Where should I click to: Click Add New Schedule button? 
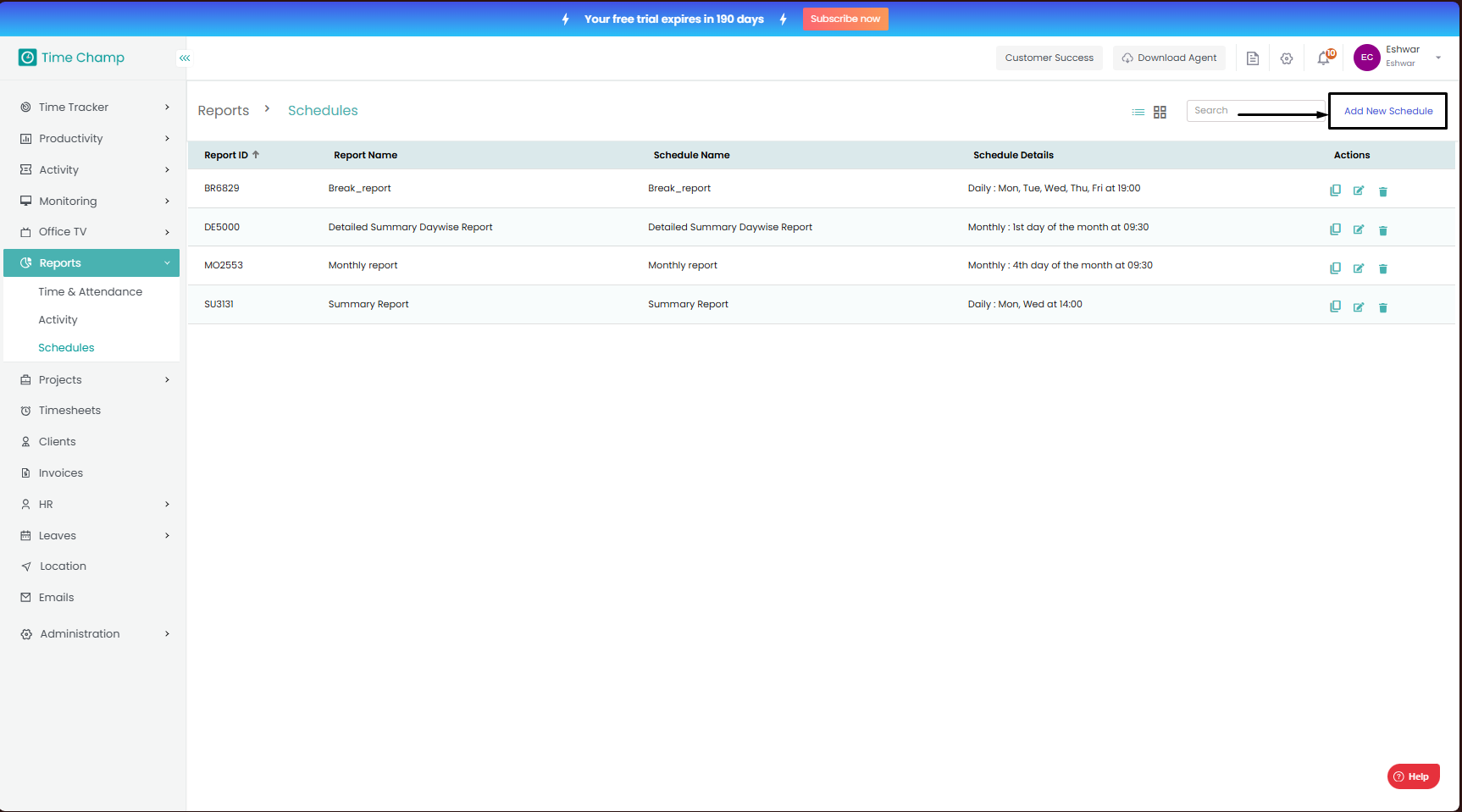(1387, 111)
